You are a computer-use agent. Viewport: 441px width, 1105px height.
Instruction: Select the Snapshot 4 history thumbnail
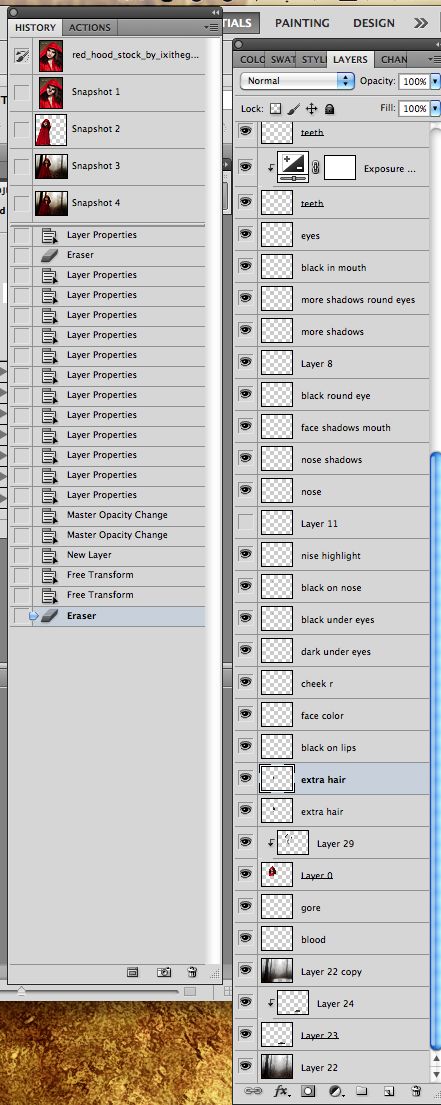click(51, 203)
